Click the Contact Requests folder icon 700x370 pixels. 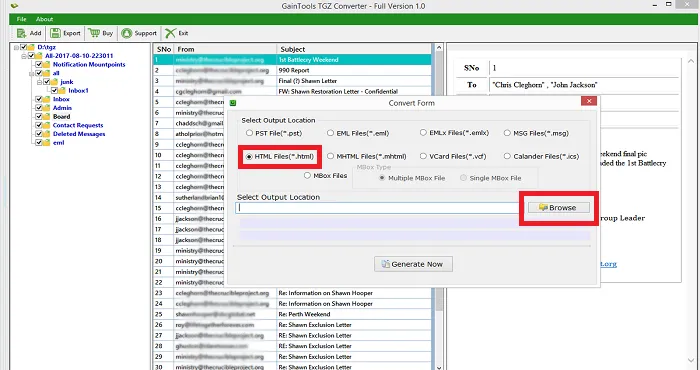coord(46,125)
